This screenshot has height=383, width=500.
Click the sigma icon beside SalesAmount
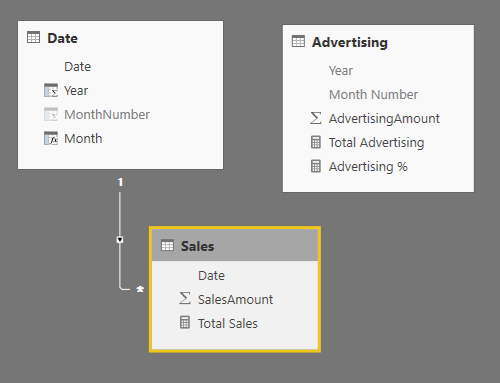click(x=185, y=298)
